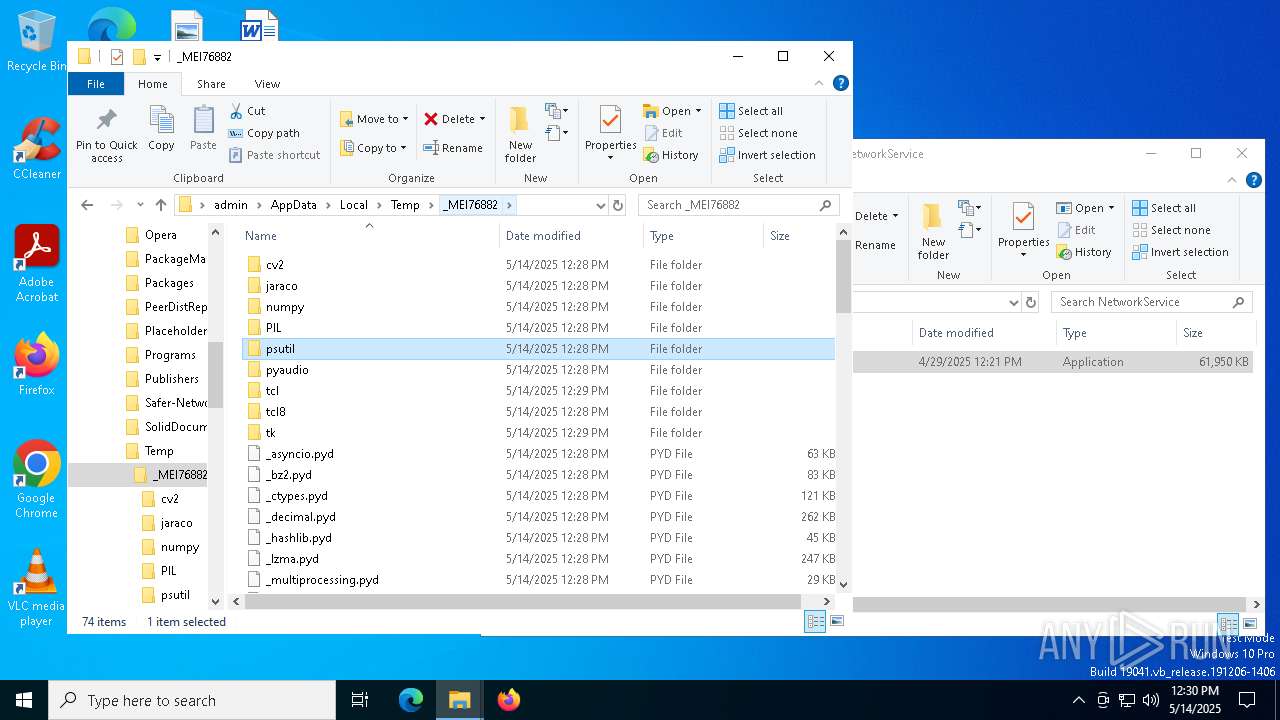Open CCleaner desktop shortcut
The height and width of the screenshot is (720, 1280).
tap(36, 149)
